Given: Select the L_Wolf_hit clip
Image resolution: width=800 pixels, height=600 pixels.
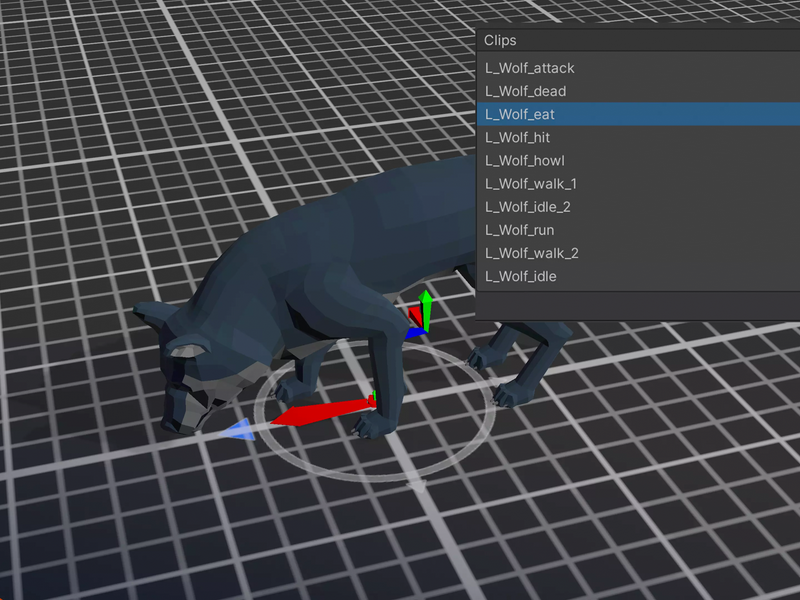Looking at the screenshot, I should (x=638, y=137).
